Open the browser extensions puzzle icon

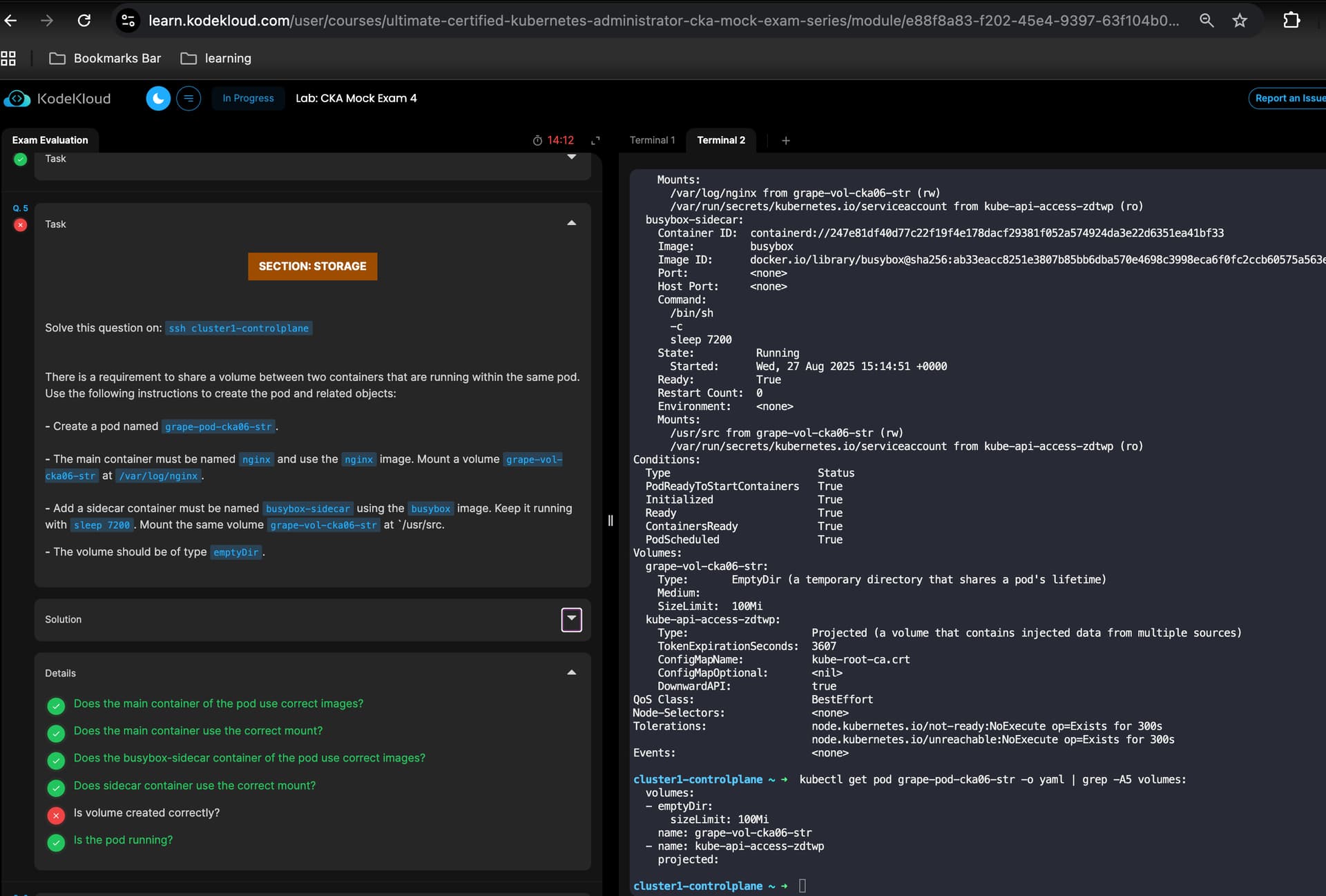(1291, 21)
